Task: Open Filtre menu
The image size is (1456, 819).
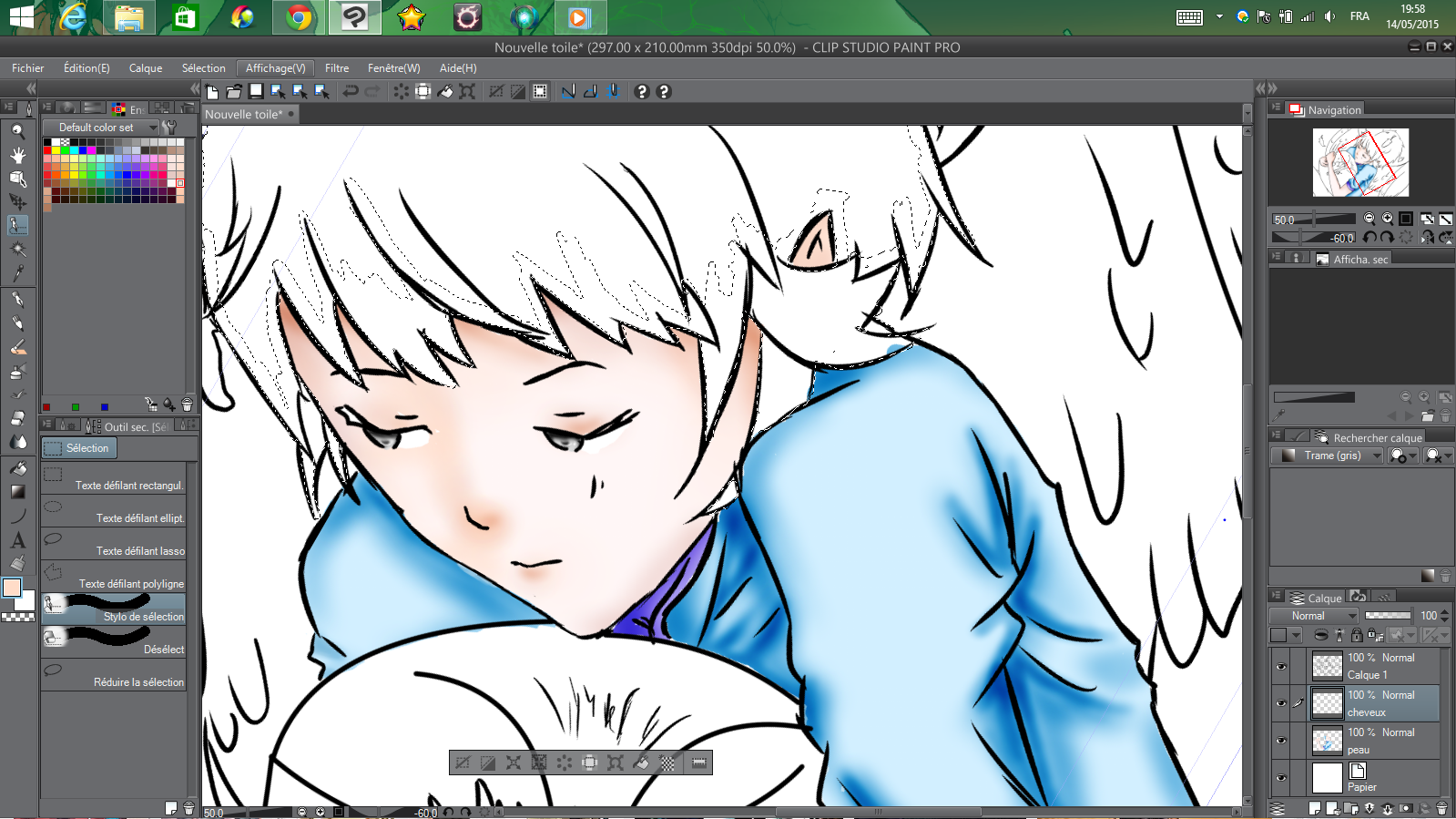Action: point(337,68)
